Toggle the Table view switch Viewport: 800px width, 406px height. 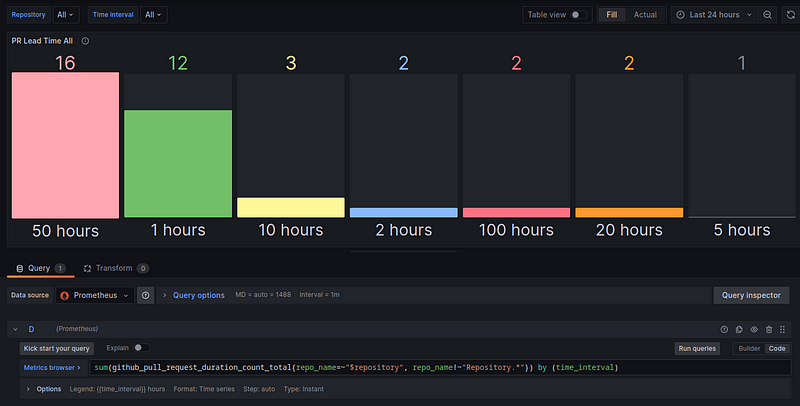(579, 15)
